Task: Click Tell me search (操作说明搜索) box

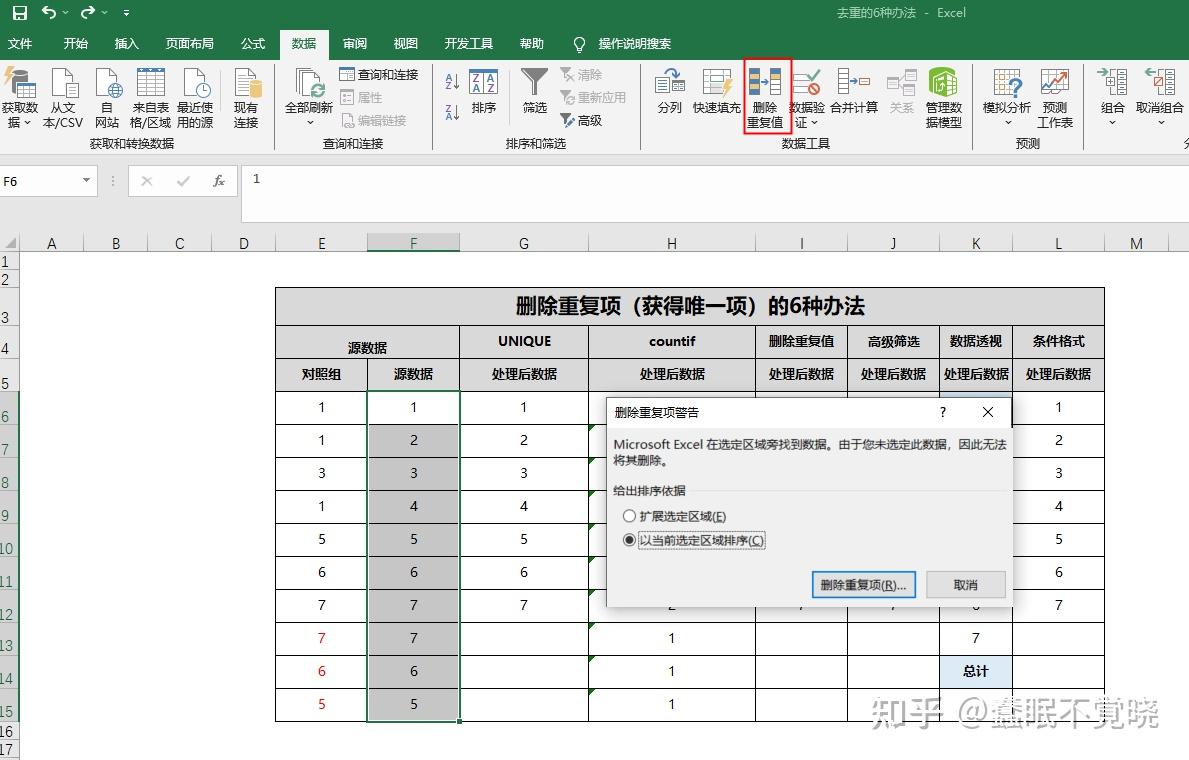Action: coord(623,44)
